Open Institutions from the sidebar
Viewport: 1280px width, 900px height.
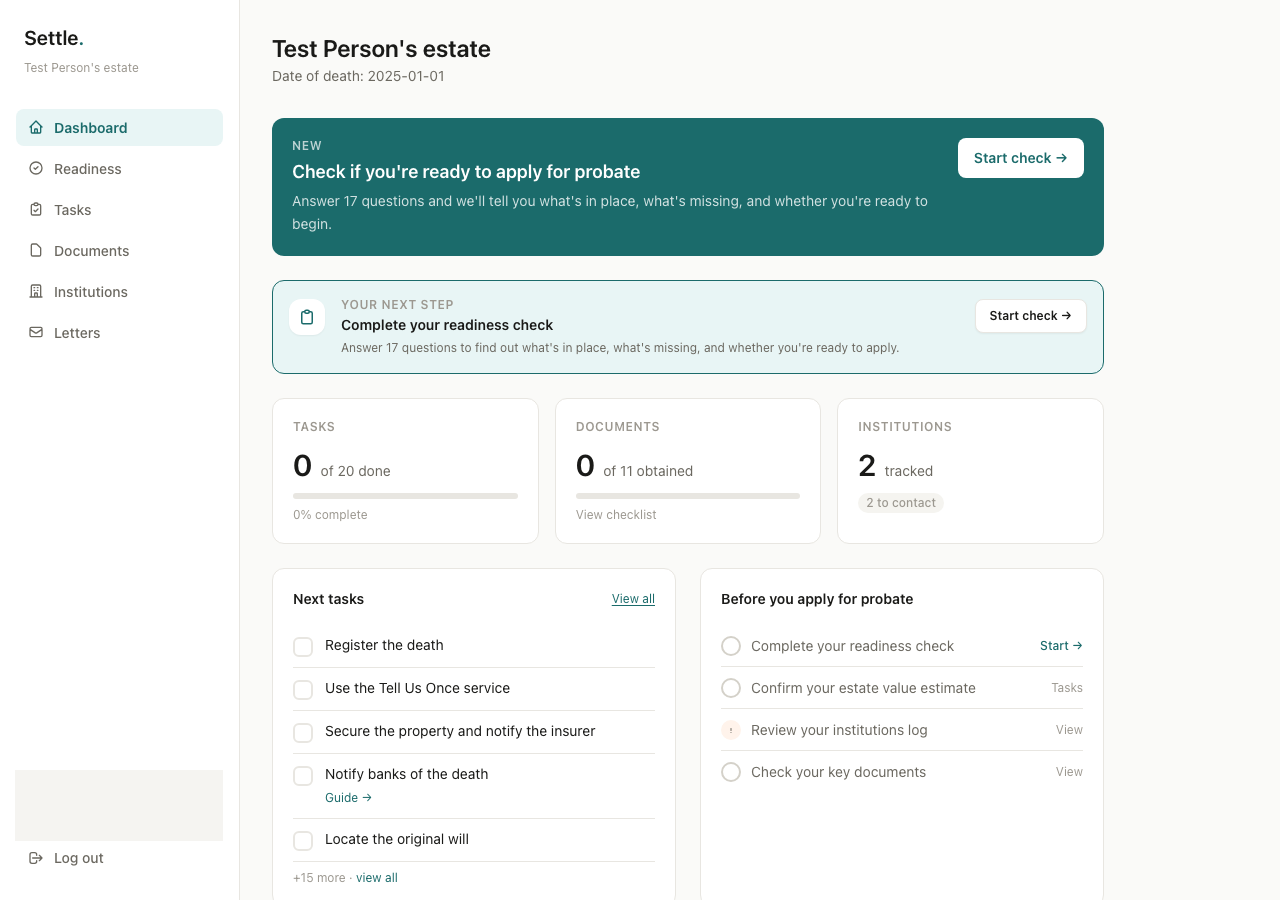click(119, 291)
